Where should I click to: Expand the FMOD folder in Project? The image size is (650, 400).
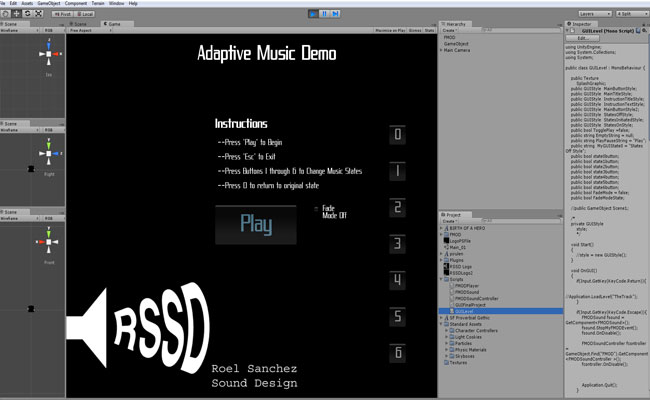pyautogui.click(x=441, y=235)
